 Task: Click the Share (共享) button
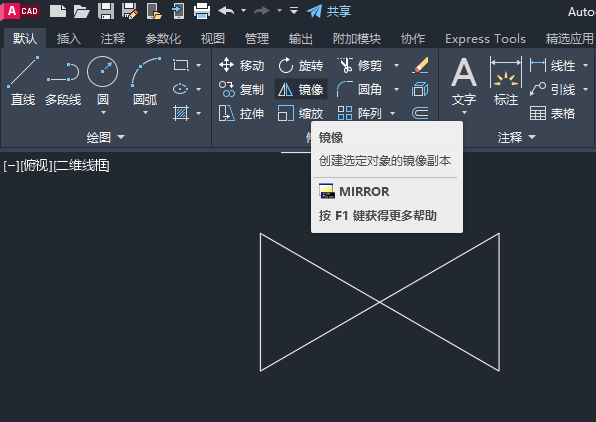[329, 11]
